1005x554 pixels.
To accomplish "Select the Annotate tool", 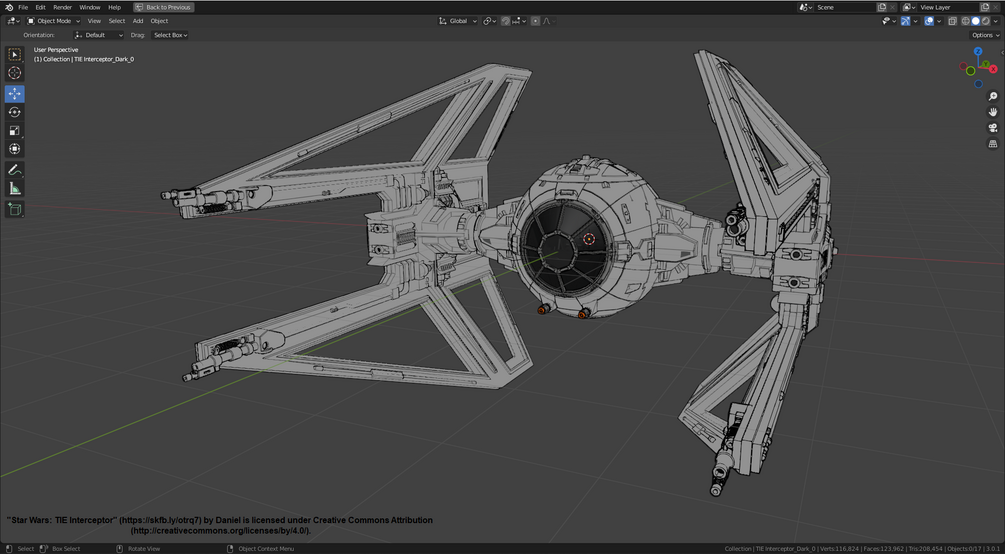I will click(15, 170).
